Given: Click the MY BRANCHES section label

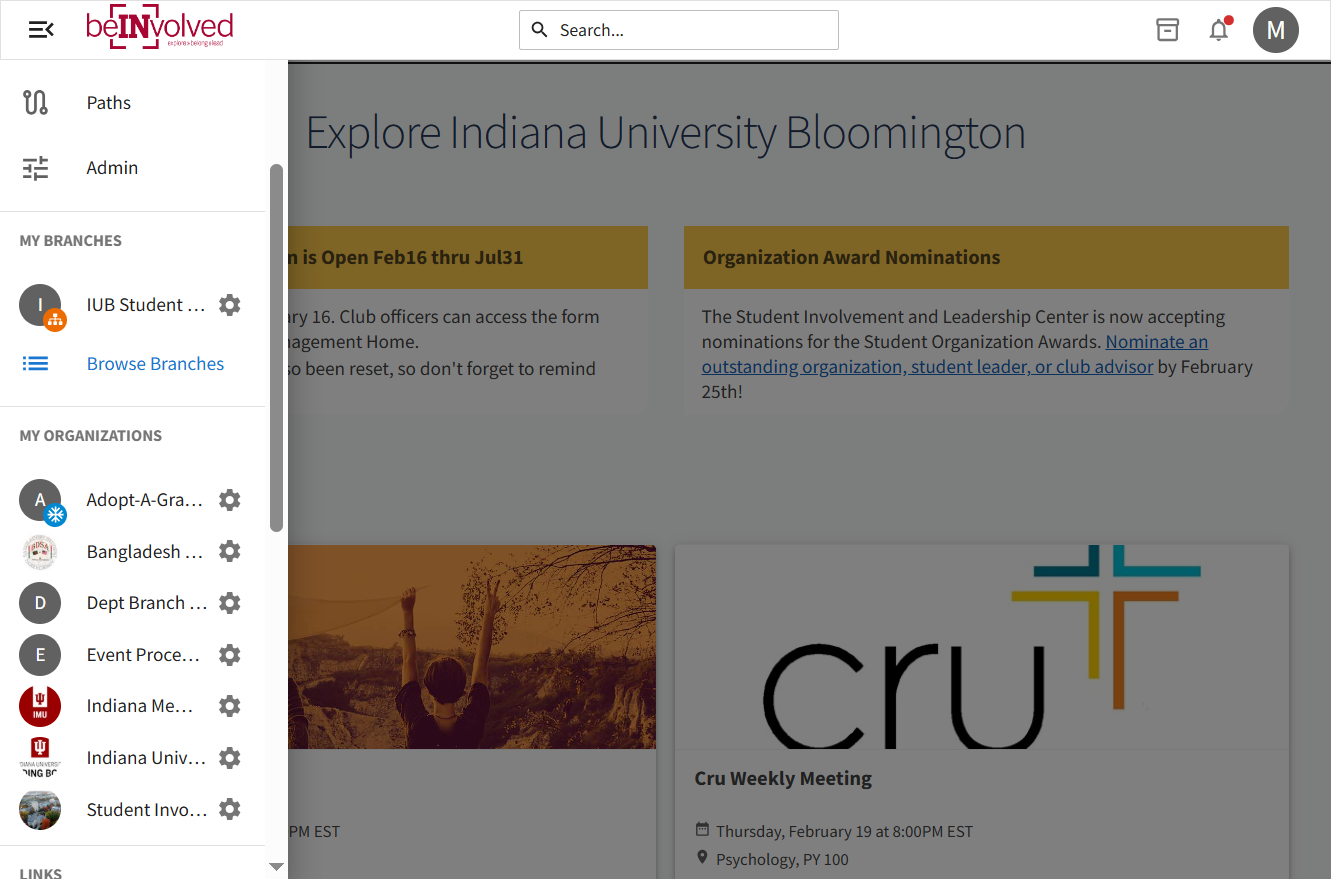Looking at the screenshot, I should pyautogui.click(x=71, y=241).
